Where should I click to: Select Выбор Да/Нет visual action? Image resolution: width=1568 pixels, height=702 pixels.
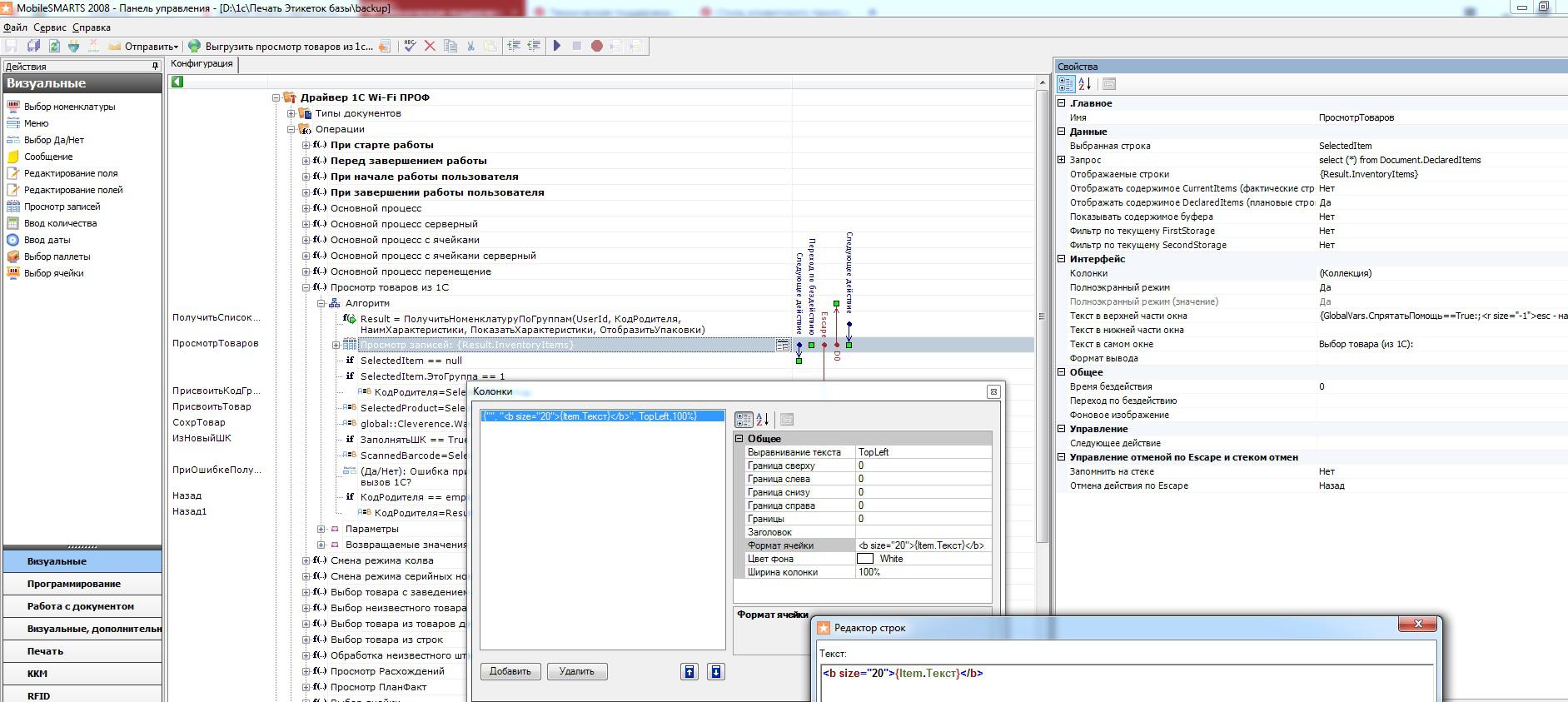coord(54,140)
